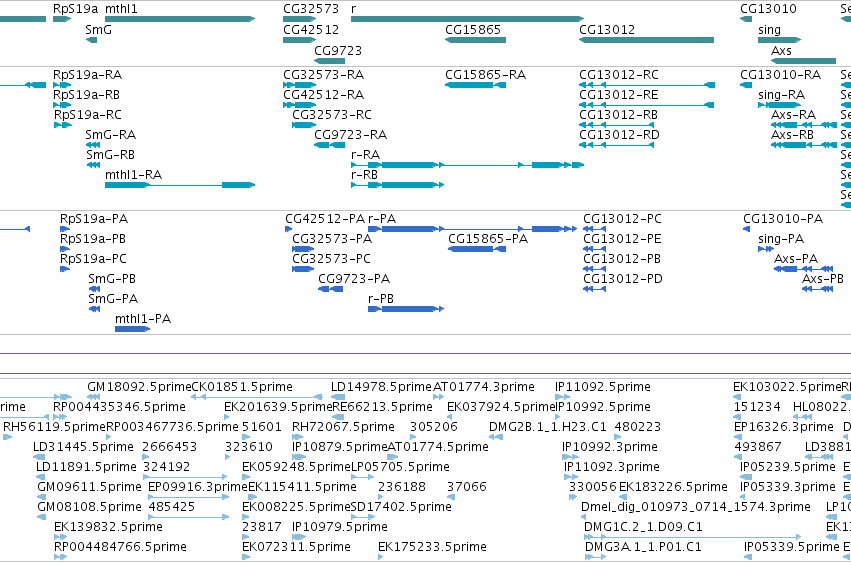Click EST EP09916.3prime
851x562 pixels.
pos(188,497)
